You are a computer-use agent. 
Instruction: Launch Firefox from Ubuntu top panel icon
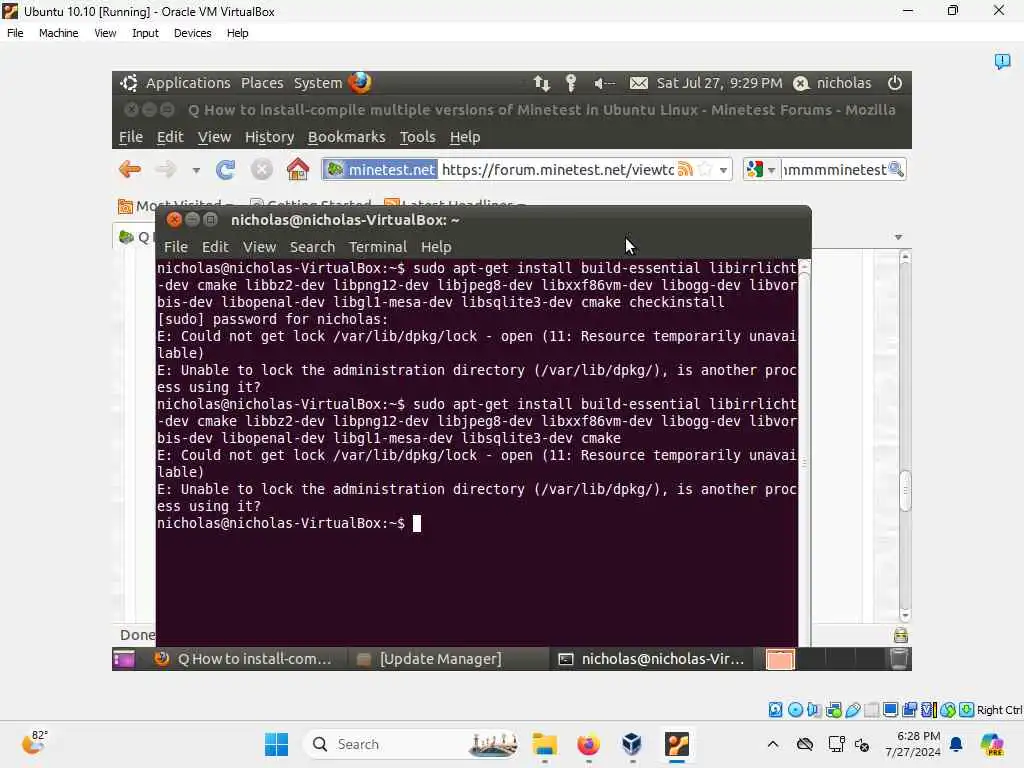[360, 82]
